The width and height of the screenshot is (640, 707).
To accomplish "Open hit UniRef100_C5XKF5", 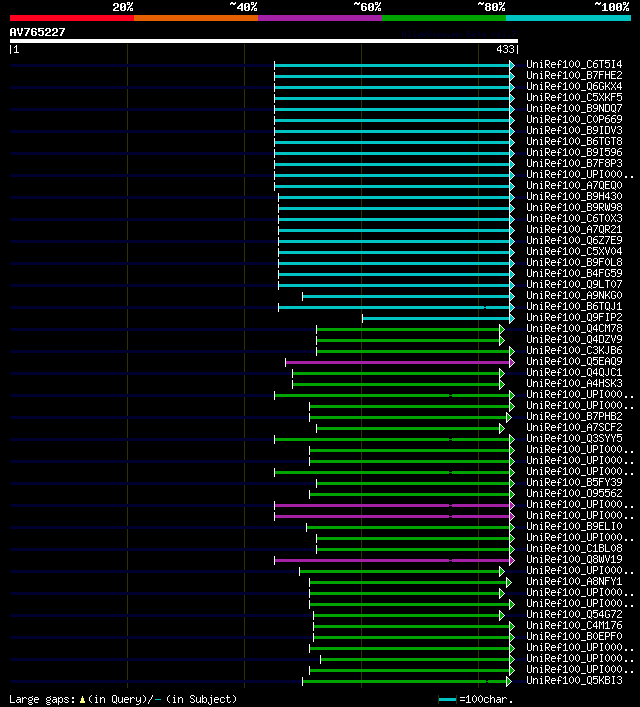I will pos(574,97).
